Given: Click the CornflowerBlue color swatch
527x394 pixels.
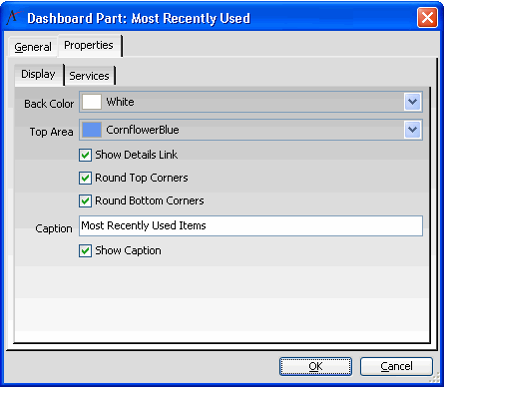Looking at the screenshot, I should [92, 130].
